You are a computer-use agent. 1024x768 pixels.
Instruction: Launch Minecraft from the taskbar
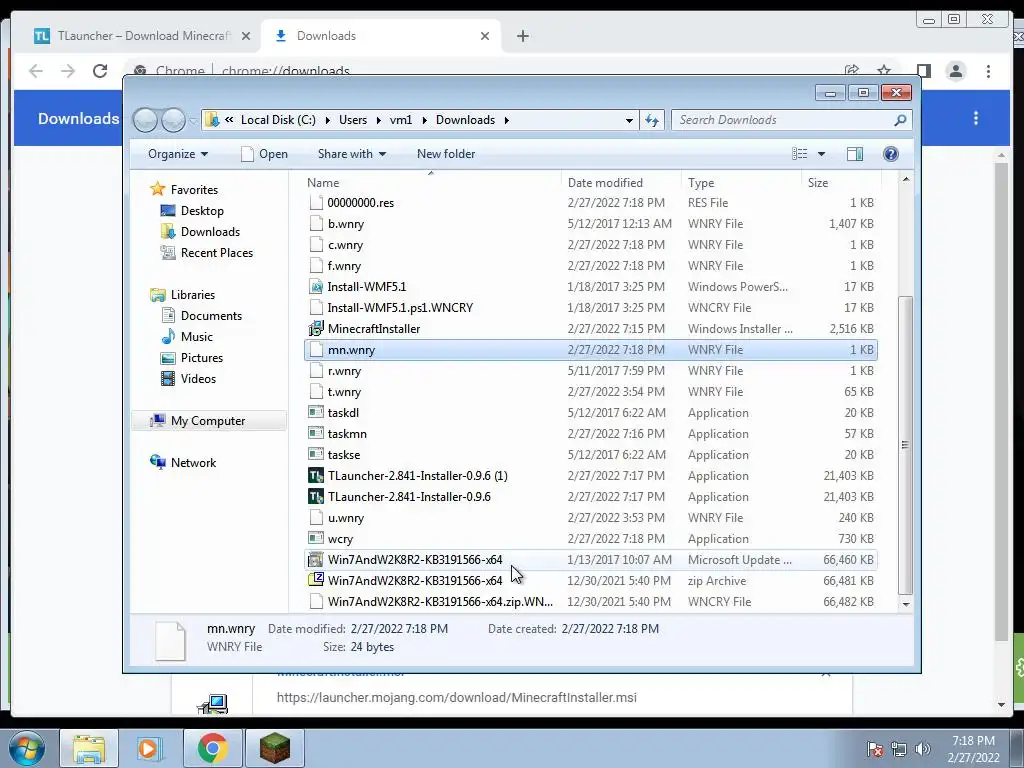[274, 748]
